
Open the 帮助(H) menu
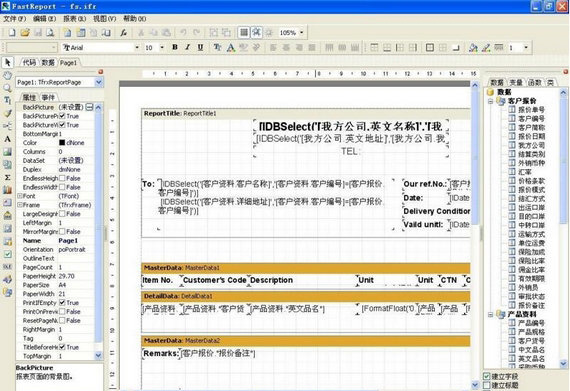(x=135, y=19)
